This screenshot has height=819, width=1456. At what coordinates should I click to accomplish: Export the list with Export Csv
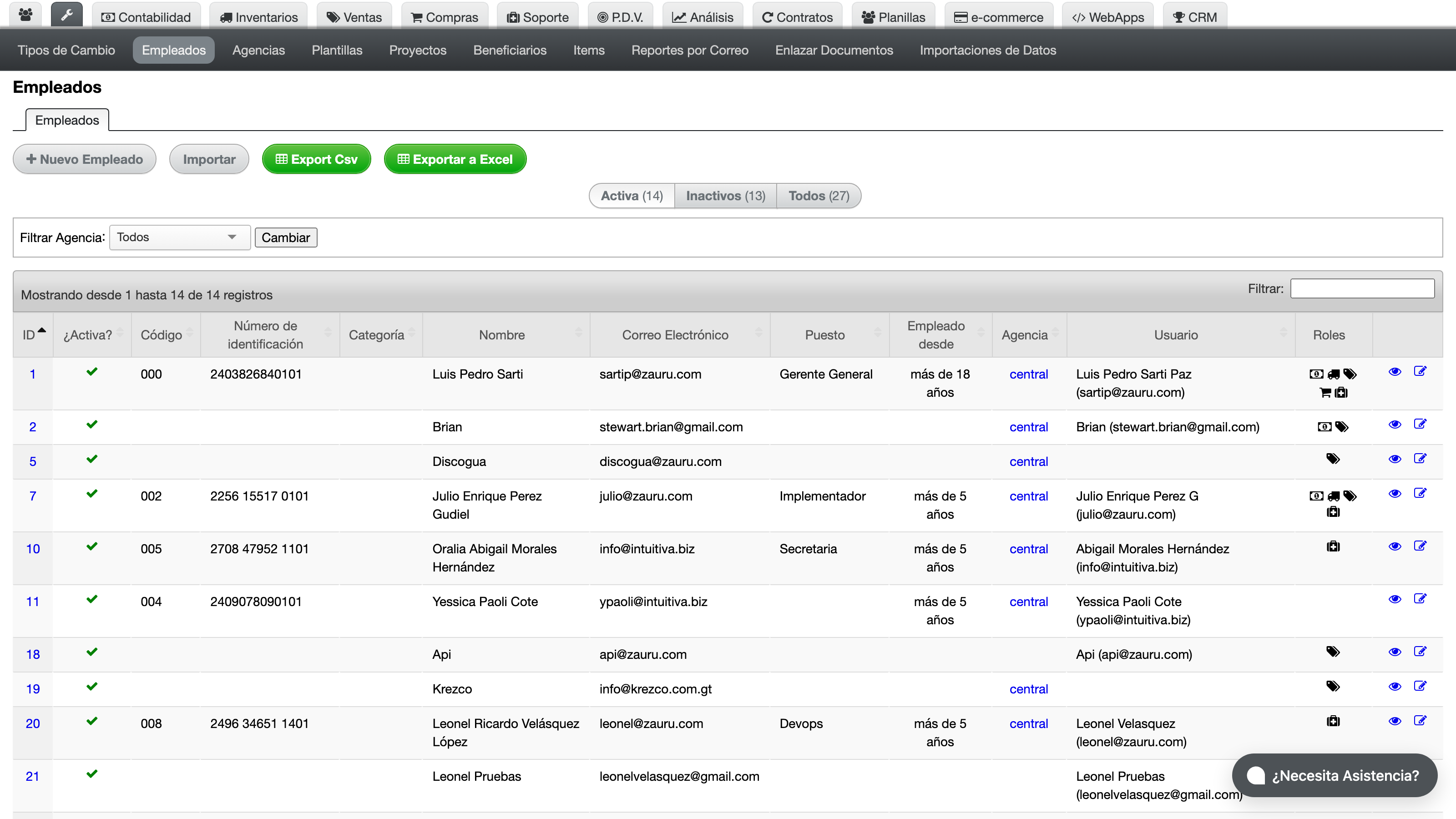316,159
